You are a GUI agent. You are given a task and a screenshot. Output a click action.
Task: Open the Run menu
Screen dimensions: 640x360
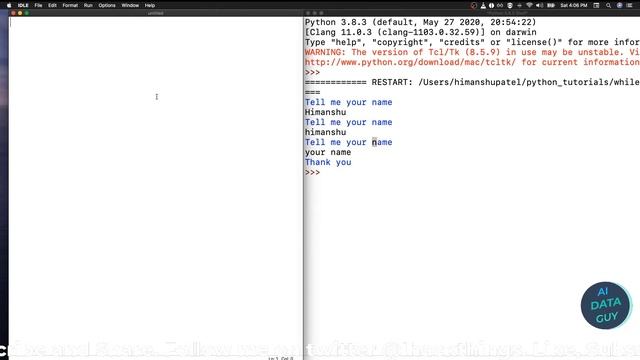click(x=88, y=5)
